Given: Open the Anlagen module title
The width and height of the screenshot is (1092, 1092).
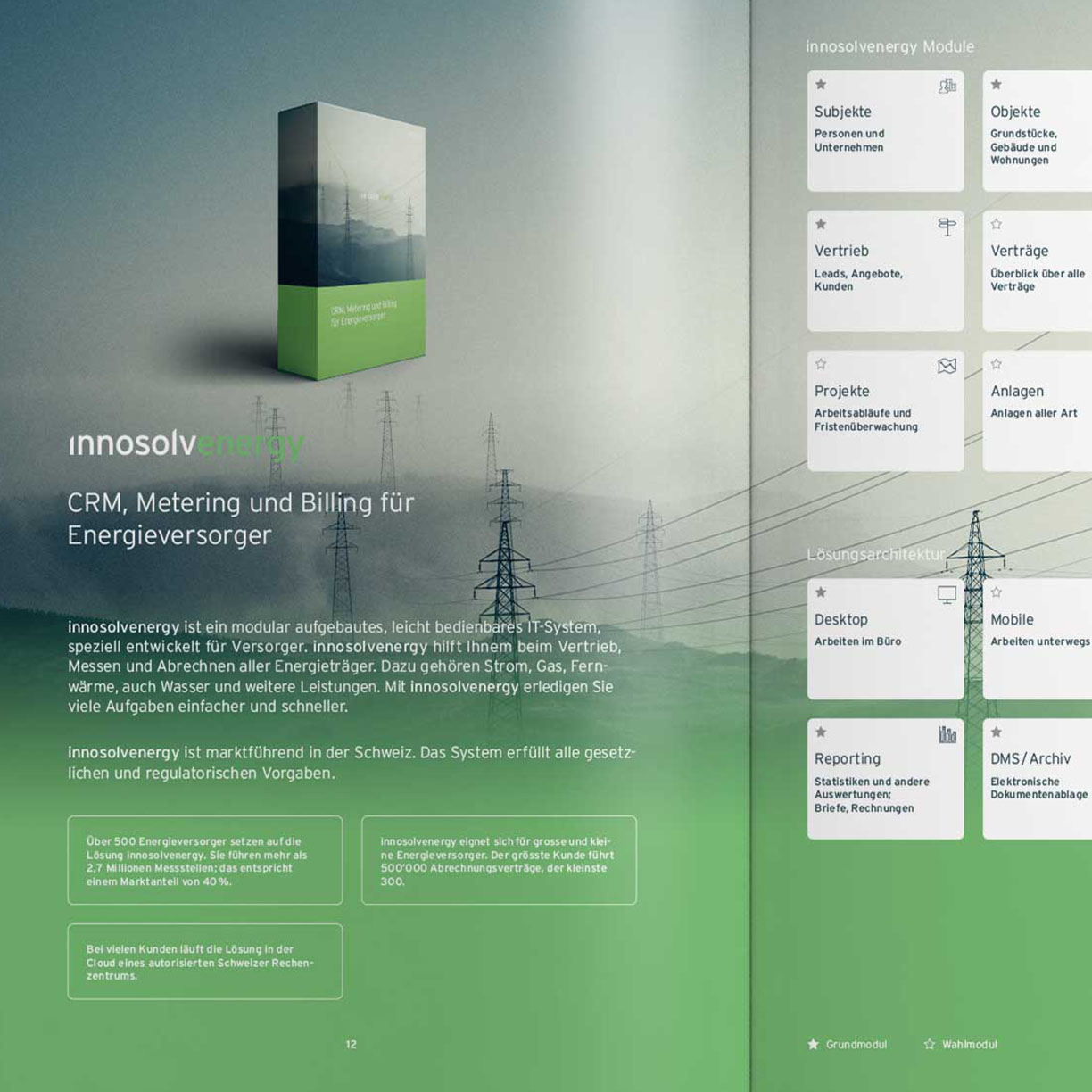Looking at the screenshot, I should click(x=1017, y=392).
